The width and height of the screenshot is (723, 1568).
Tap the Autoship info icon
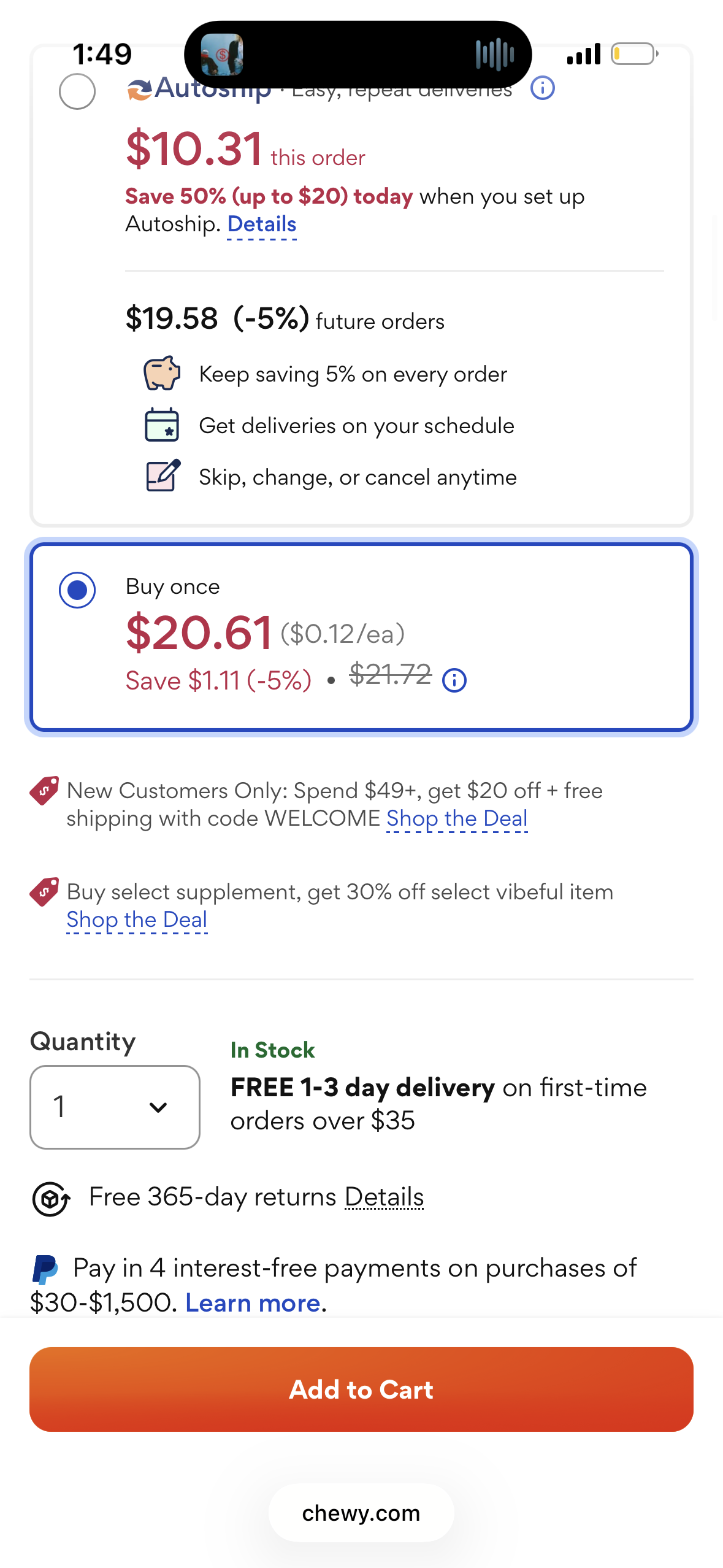(543, 88)
